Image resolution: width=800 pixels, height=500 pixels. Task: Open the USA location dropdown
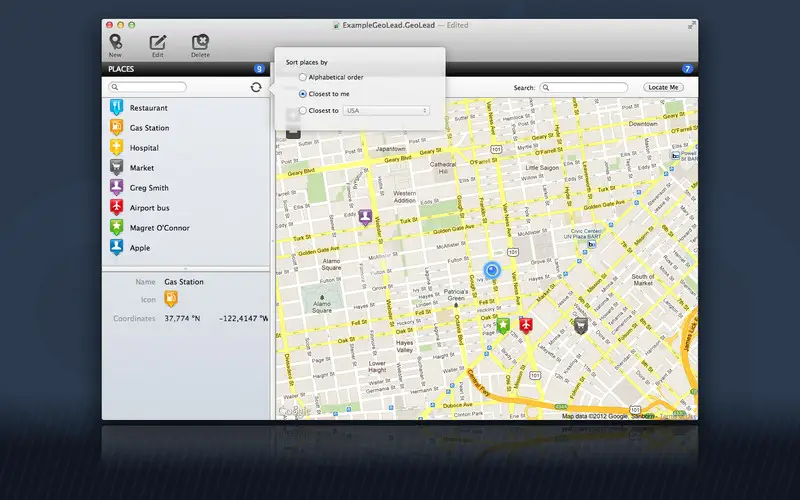coord(386,111)
